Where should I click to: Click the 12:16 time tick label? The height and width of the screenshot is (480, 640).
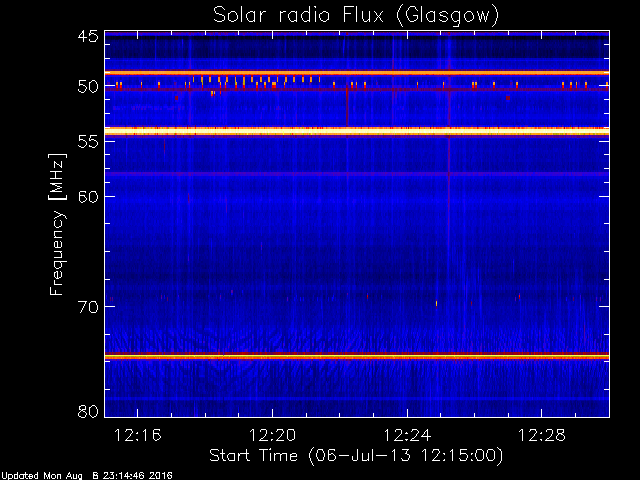tap(138, 435)
